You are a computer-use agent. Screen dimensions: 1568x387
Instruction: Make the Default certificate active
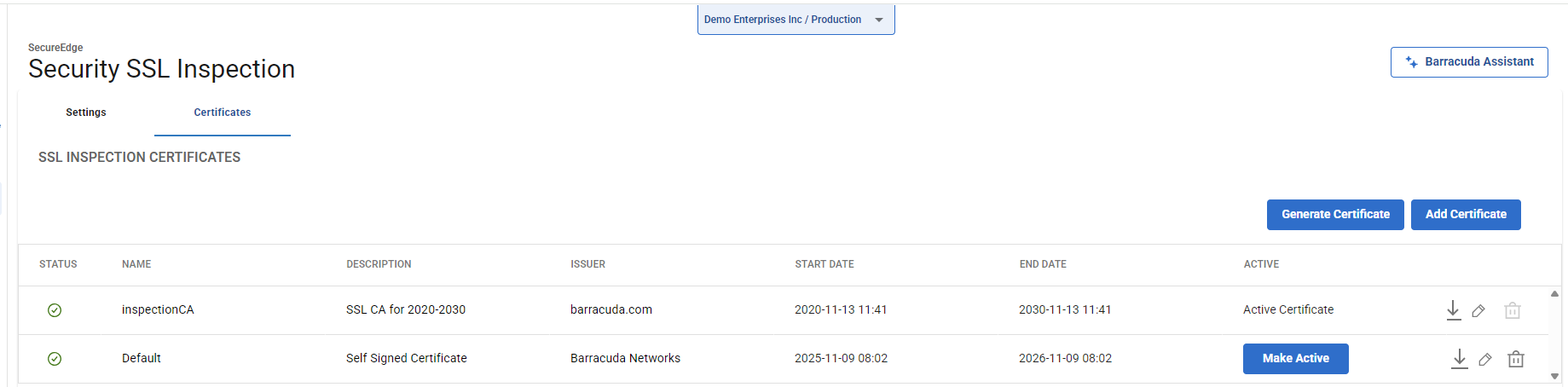click(x=1295, y=359)
